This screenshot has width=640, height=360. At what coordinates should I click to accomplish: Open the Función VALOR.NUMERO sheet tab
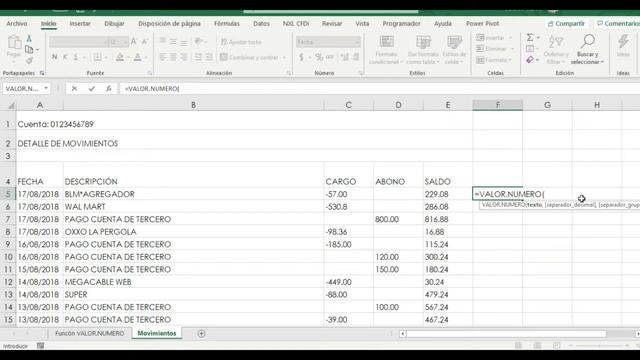[89, 333]
